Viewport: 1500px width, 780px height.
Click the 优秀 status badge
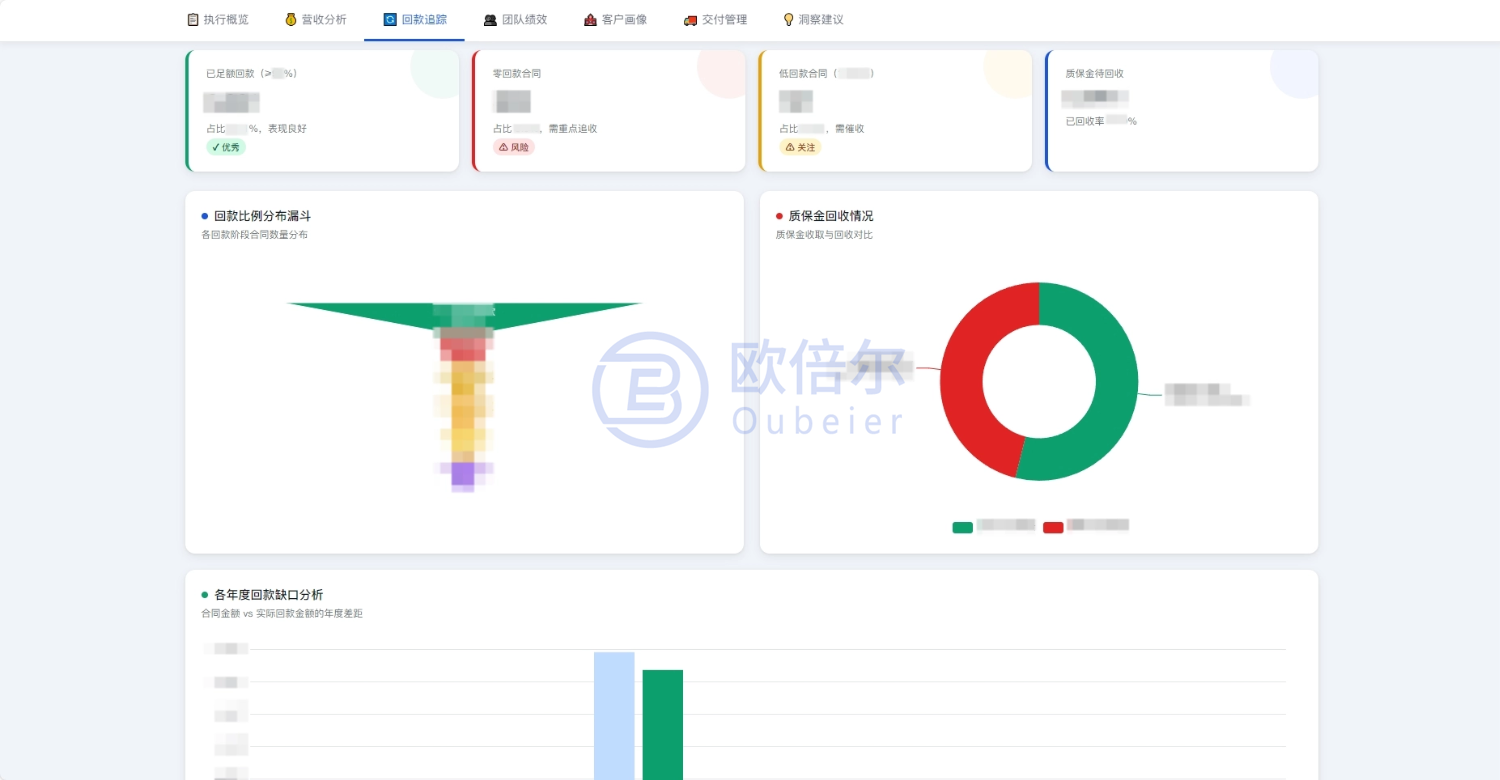pos(226,147)
